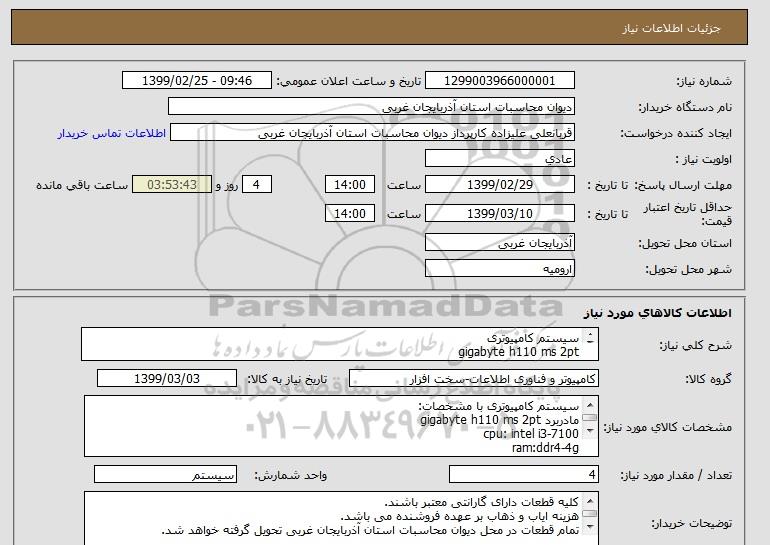
Task: Click the ساعت باقی مانده text
Action: tap(82, 185)
